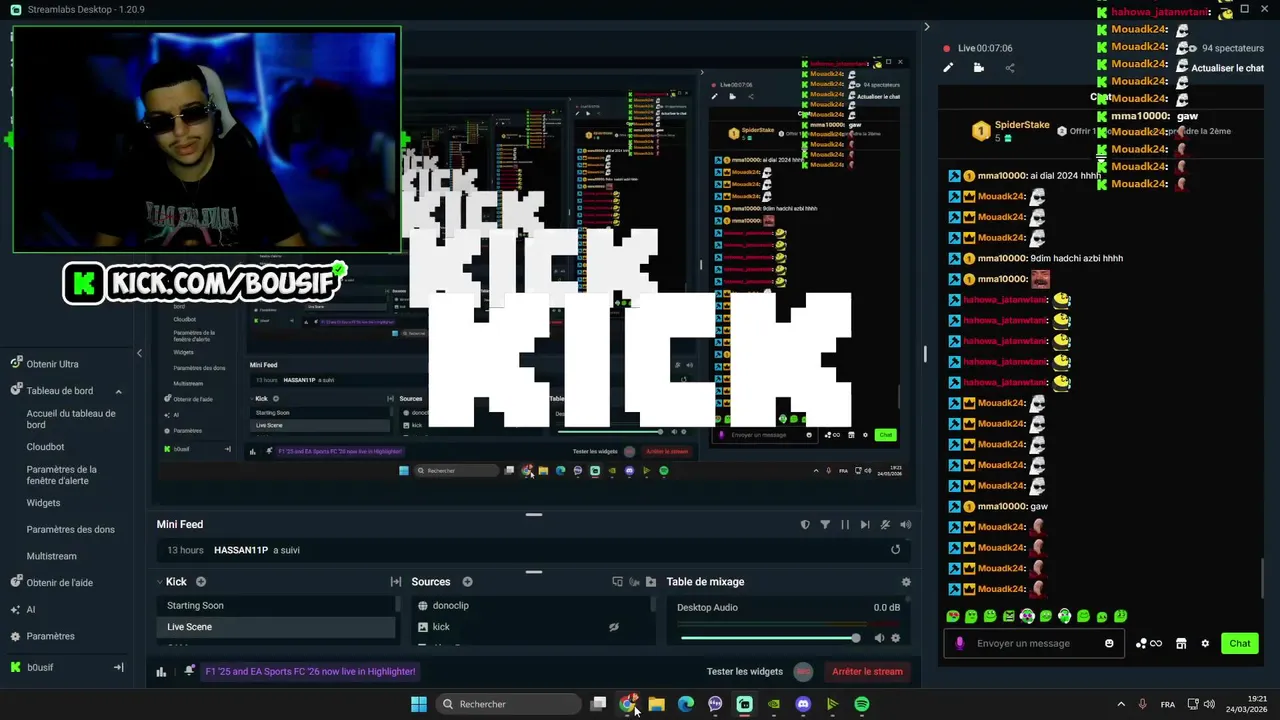Disable alerts icon in Mini Feed header
This screenshot has width=1280, height=720.
tap(885, 524)
